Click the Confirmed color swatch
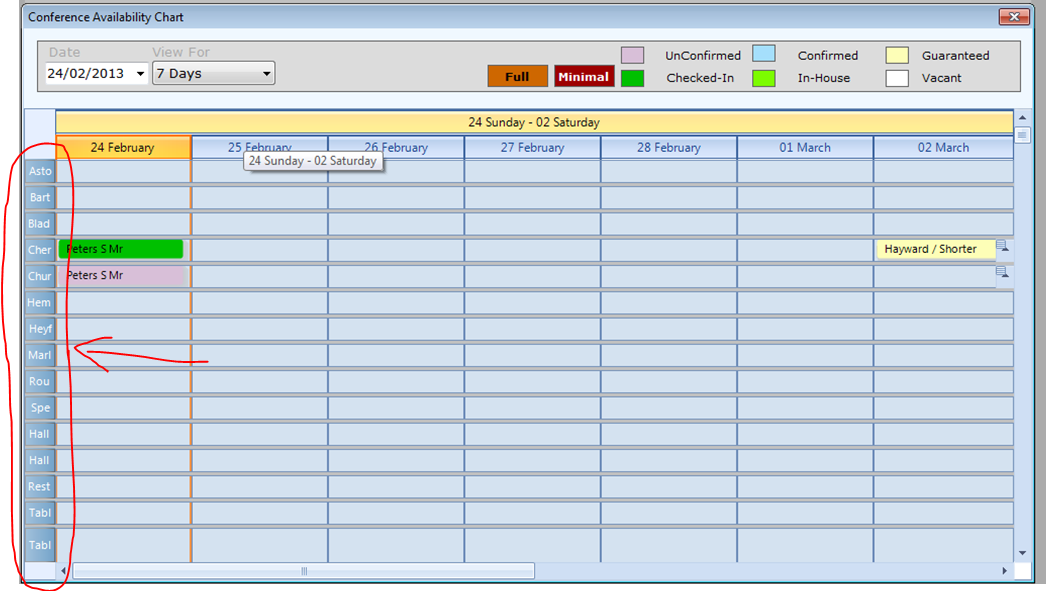 point(764,53)
